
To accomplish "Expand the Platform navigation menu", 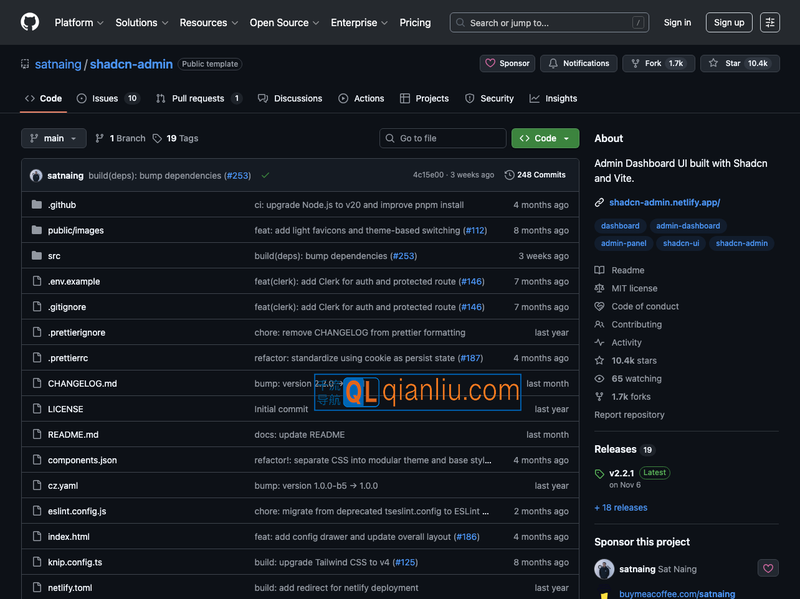I will click(x=80, y=22).
